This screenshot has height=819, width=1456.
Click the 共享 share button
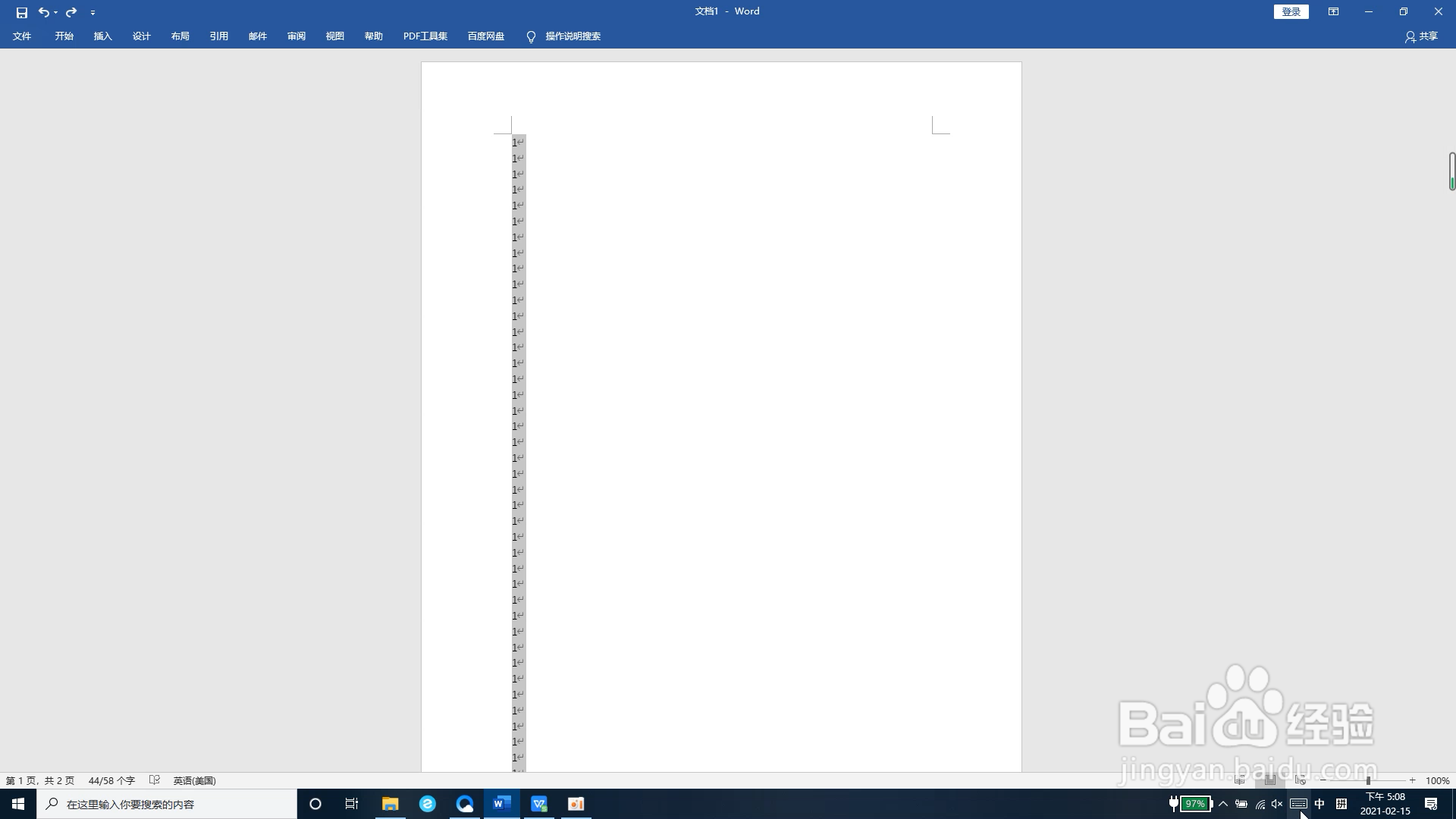[x=1421, y=36]
